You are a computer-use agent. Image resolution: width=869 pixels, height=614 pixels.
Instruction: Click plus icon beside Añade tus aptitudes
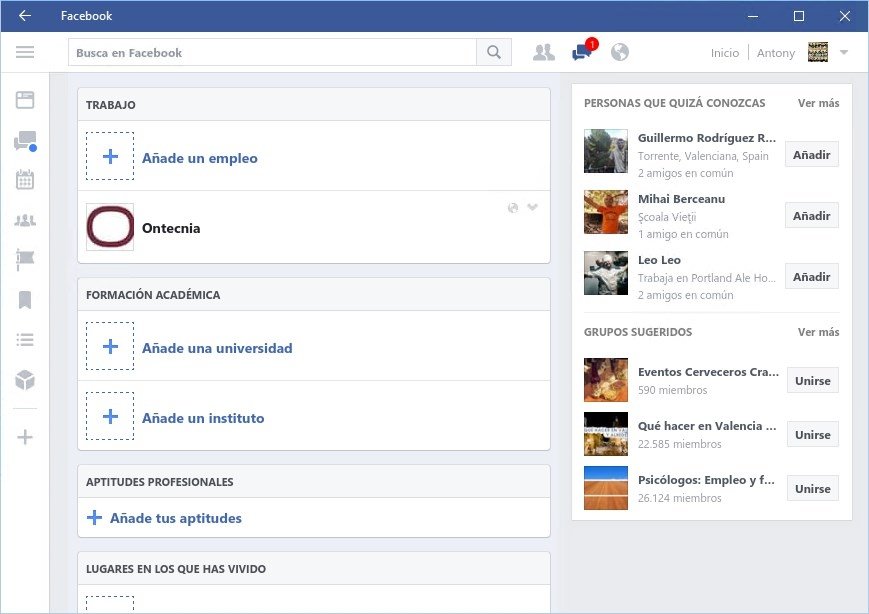(94, 518)
